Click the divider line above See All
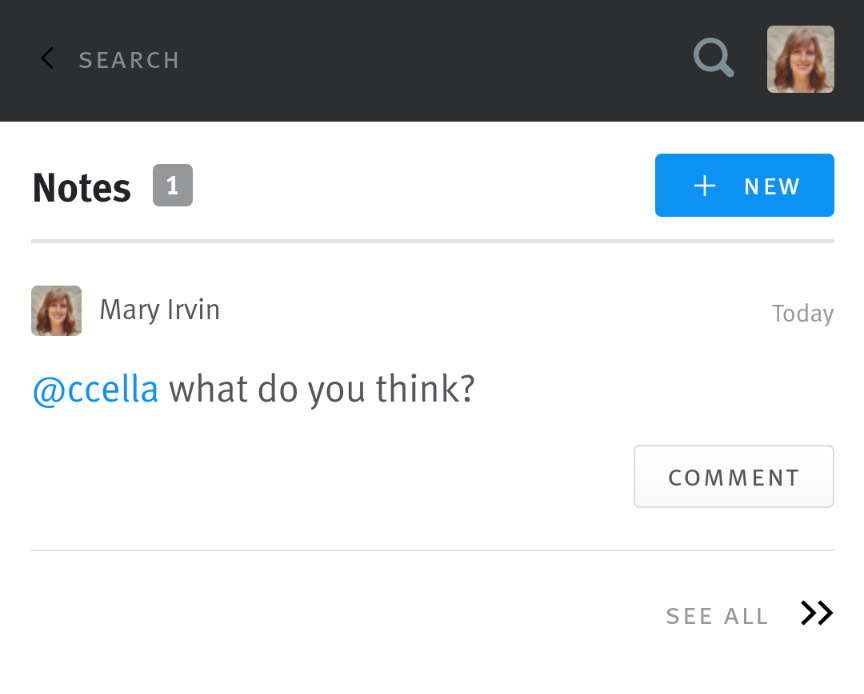 pyautogui.click(x=432, y=550)
